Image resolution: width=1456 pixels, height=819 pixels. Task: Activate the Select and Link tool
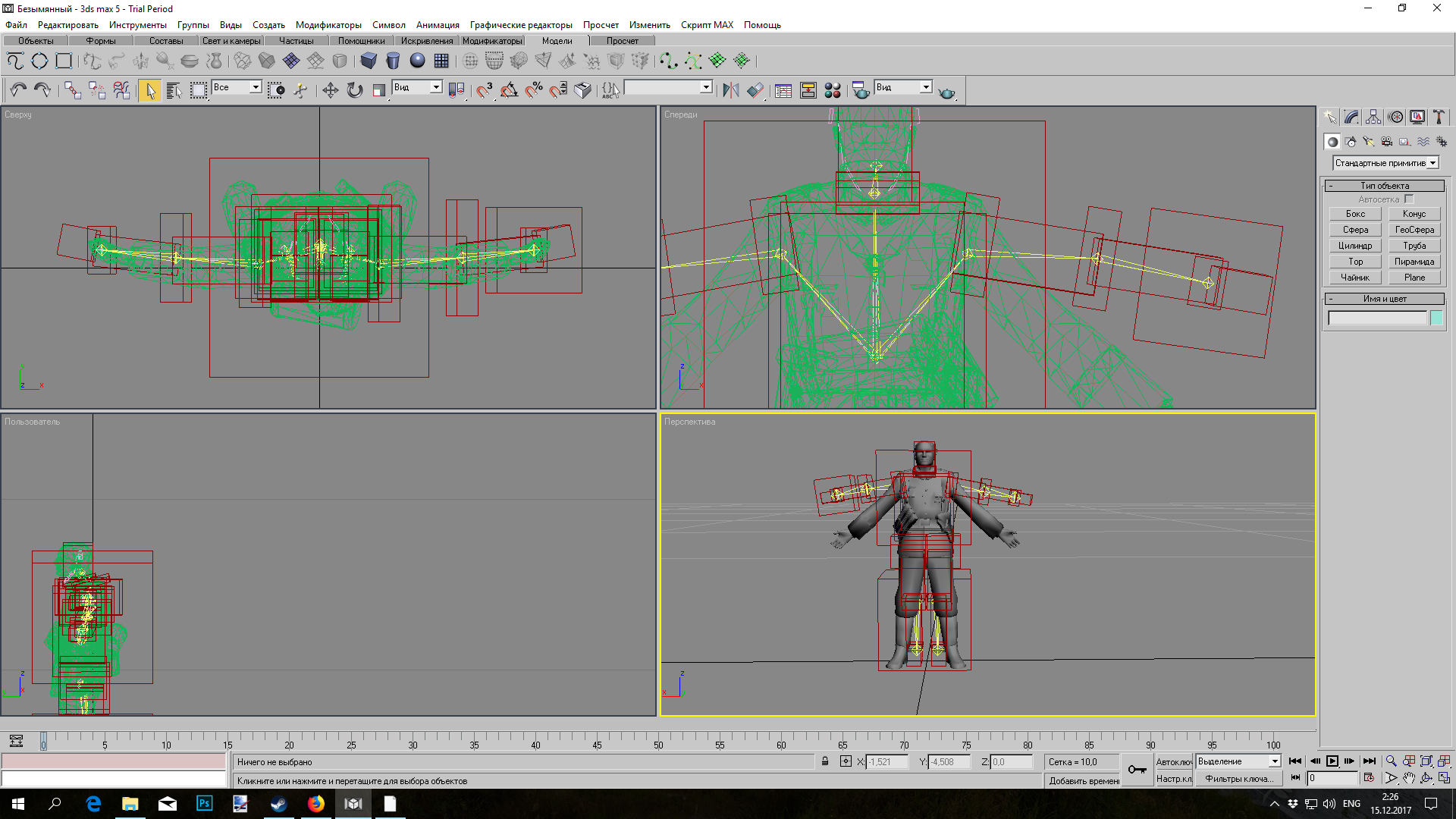point(73,90)
